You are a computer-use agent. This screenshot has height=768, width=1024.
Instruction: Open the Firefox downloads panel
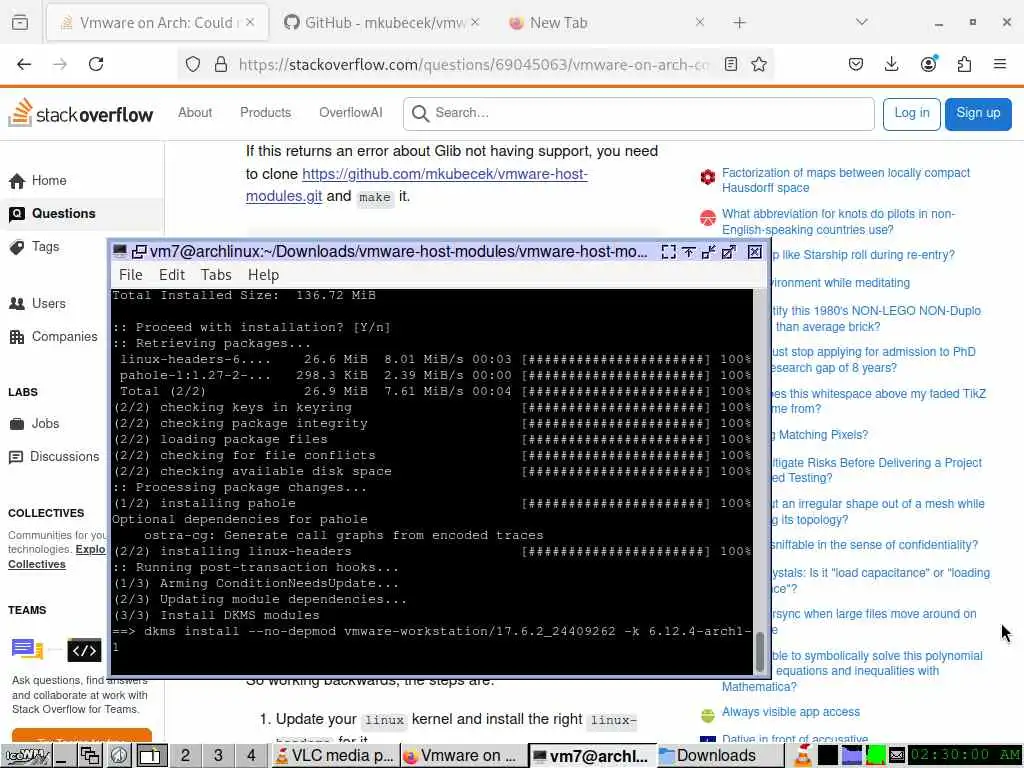pyautogui.click(x=891, y=64)
